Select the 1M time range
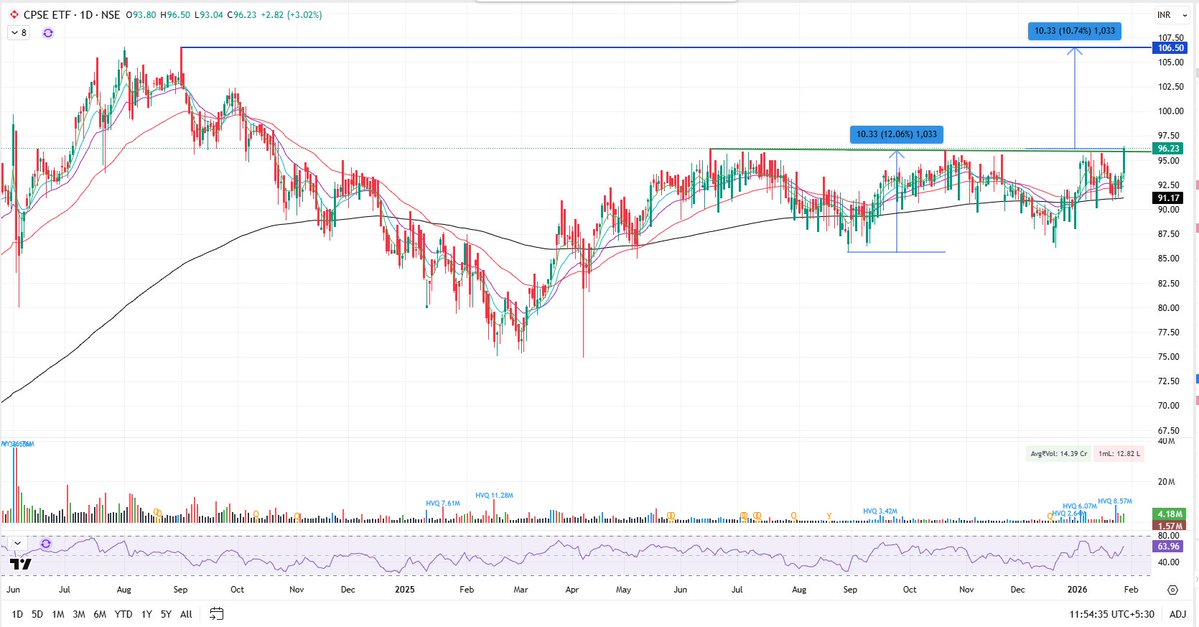 [57, 614]
